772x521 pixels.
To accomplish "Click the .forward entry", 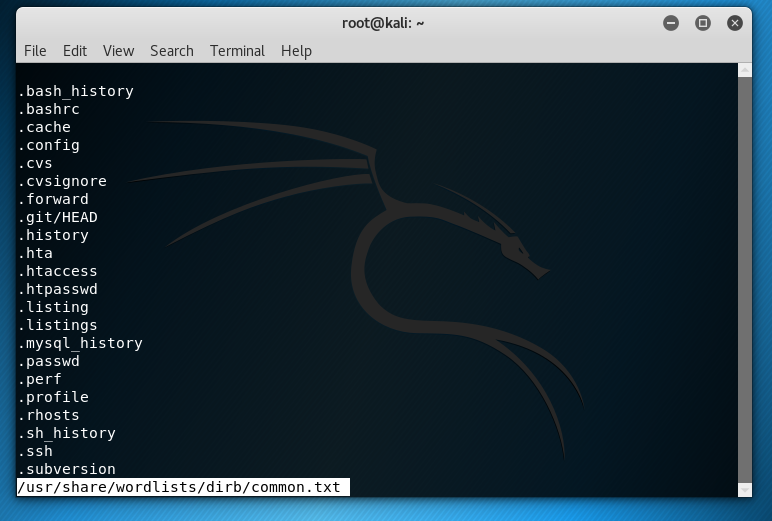I will coord(53,199).
